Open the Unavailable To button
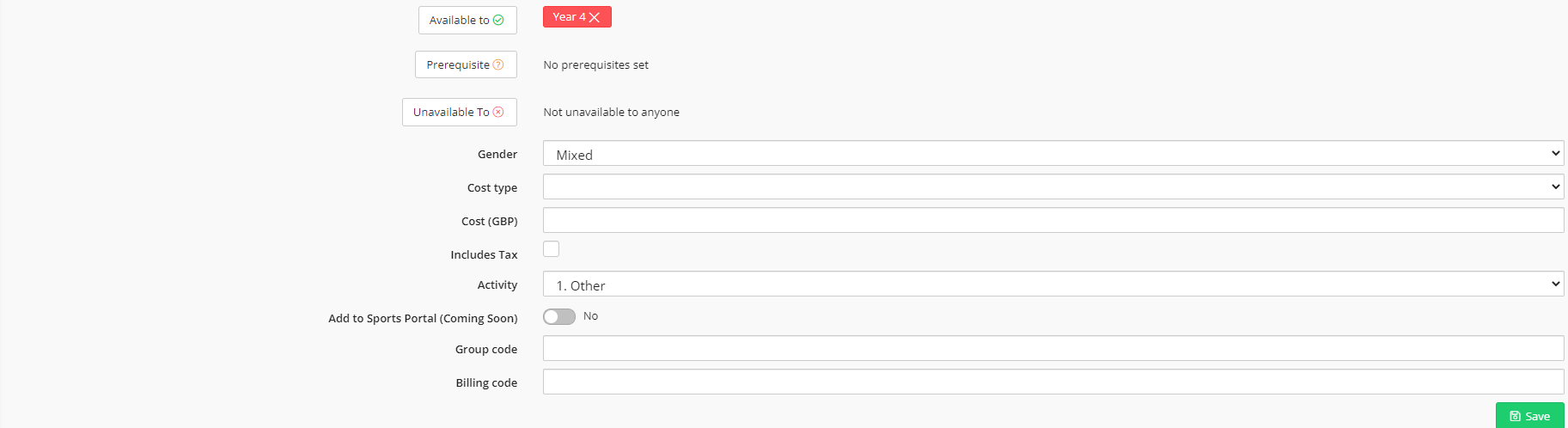This screenshot has width=1568, height=428. click(x=460, y=112)
